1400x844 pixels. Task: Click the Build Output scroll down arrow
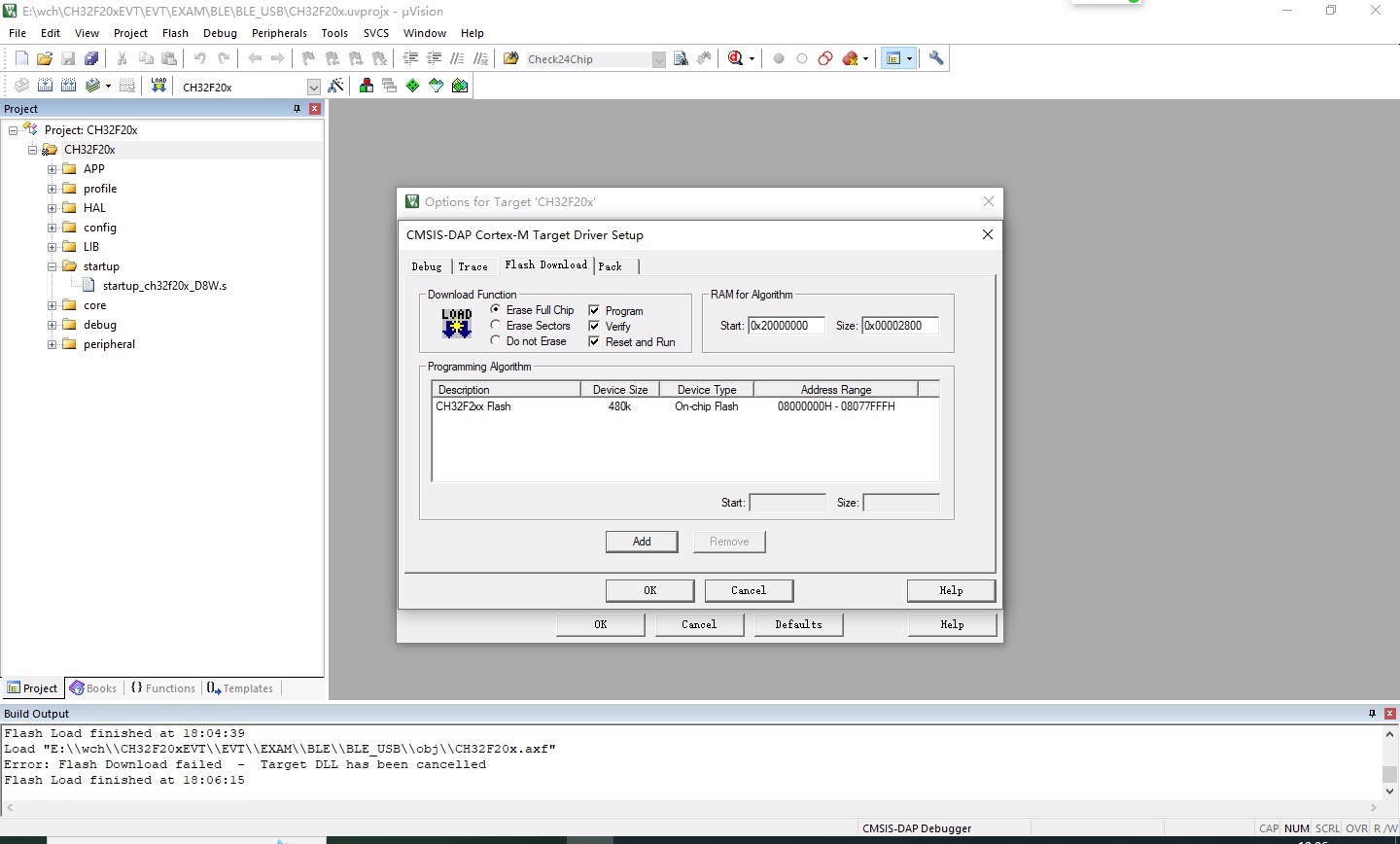coord(1389,791)
